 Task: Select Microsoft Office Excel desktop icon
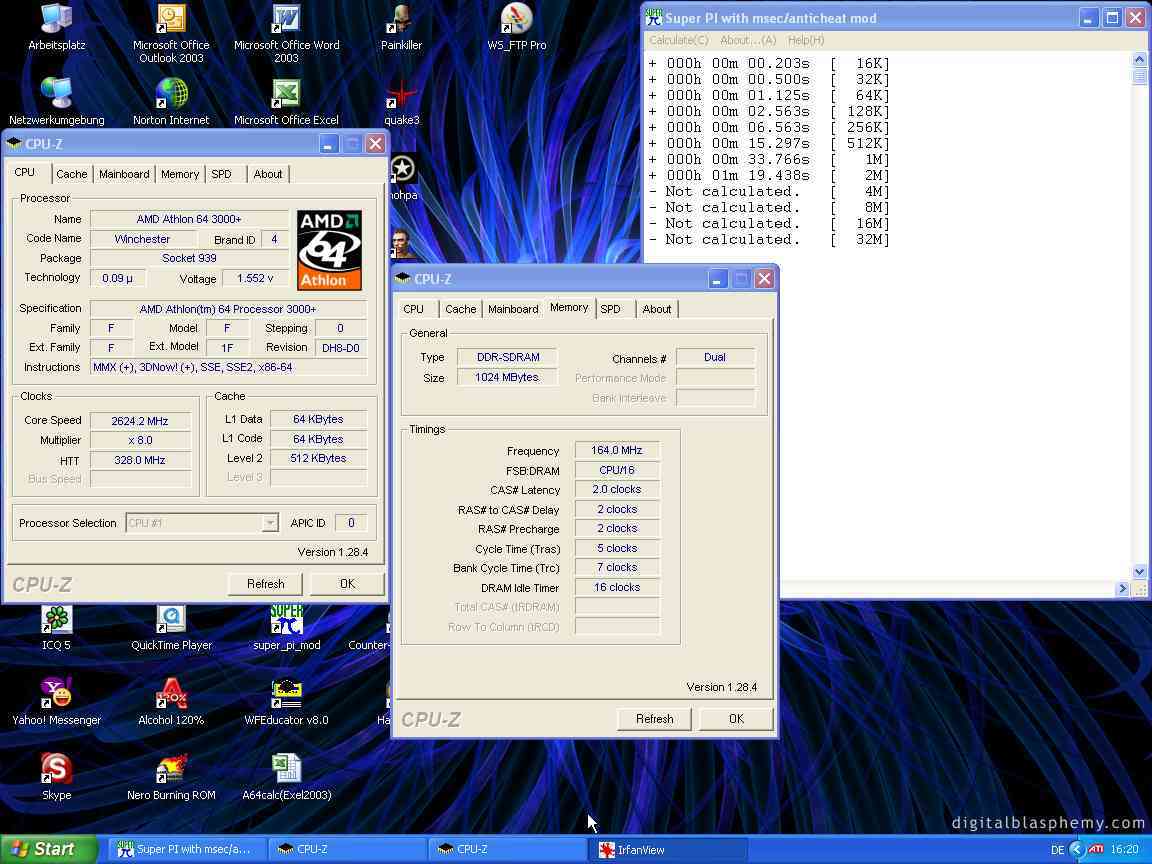point(287,101)
